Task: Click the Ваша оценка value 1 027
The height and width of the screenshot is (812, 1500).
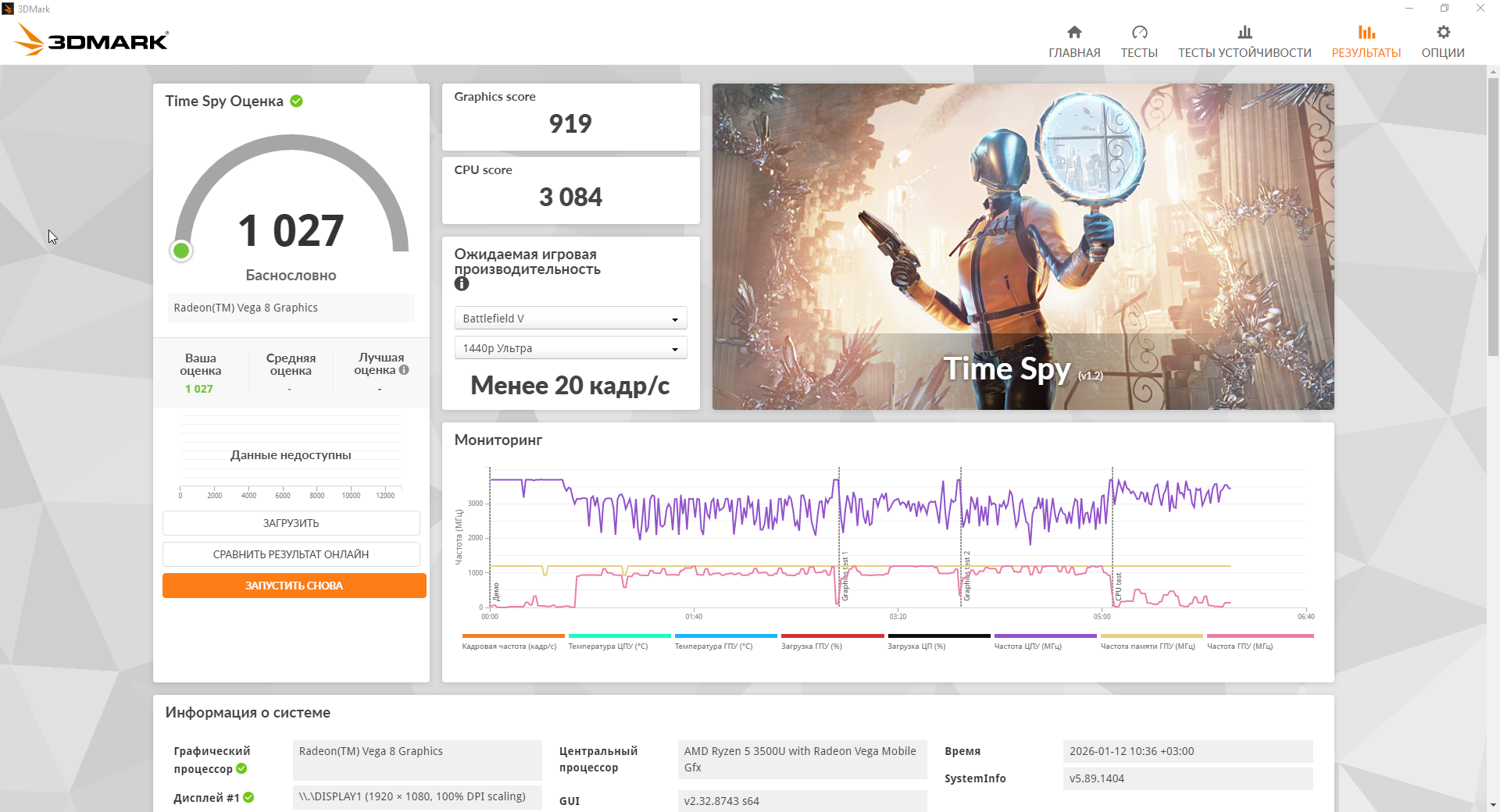Action: tap(199, 389)
